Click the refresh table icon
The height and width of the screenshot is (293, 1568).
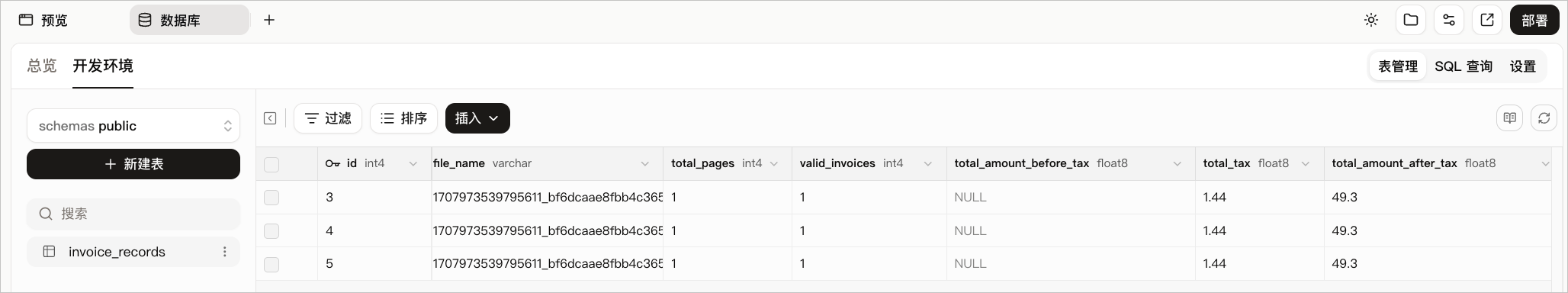[x=1544, y=118]
